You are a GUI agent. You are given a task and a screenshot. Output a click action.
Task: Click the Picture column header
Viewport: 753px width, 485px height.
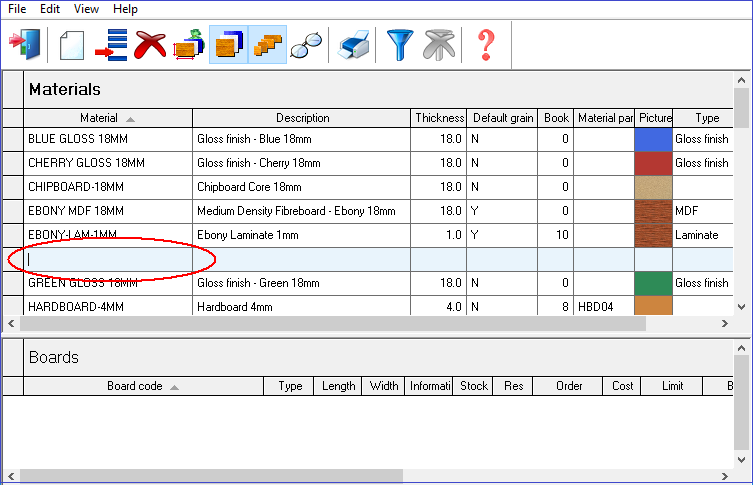[x=654, y=118]
